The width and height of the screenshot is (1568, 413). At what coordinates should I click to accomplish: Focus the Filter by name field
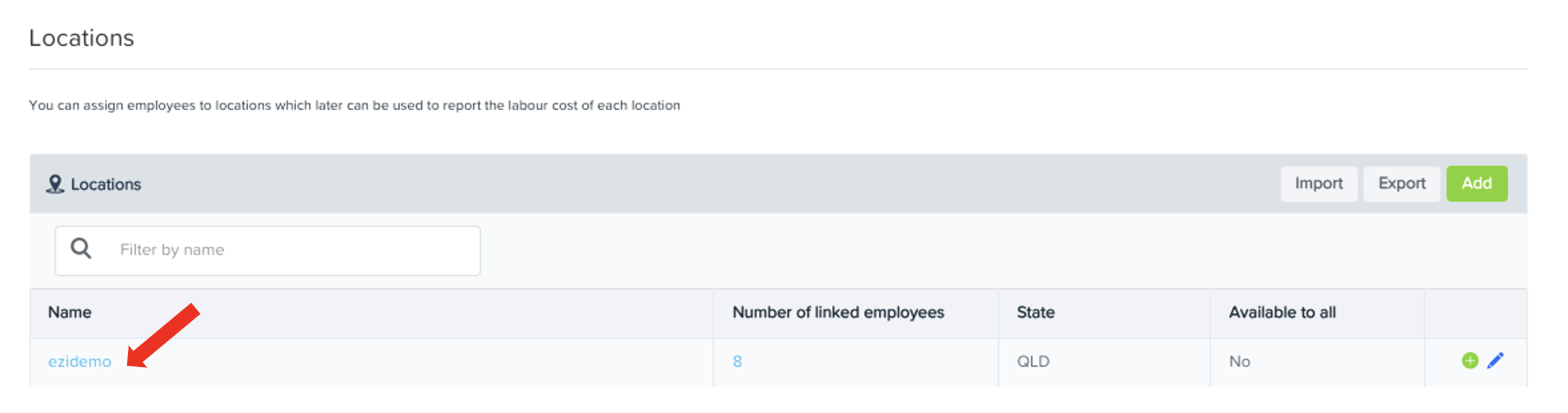(x=267, y=251)
